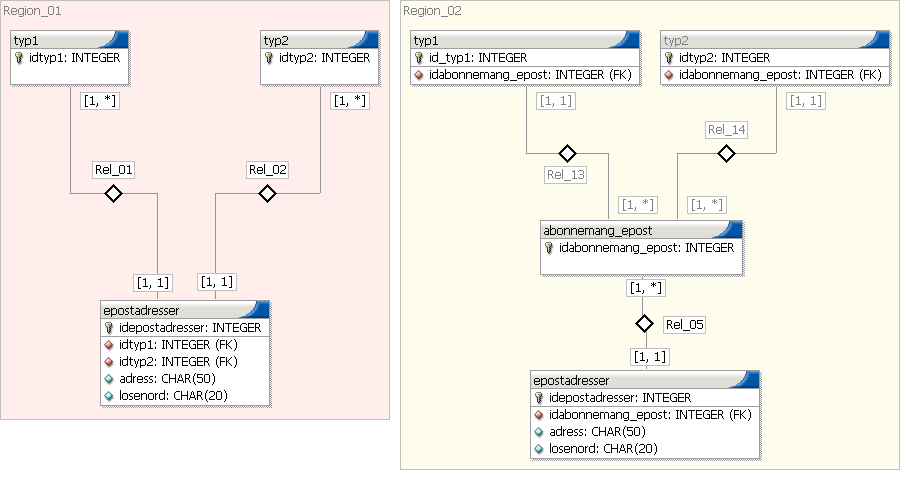910x480 pixels.
Task: Click the blue icon beside adress in Region_01
Action: [109, 379]
